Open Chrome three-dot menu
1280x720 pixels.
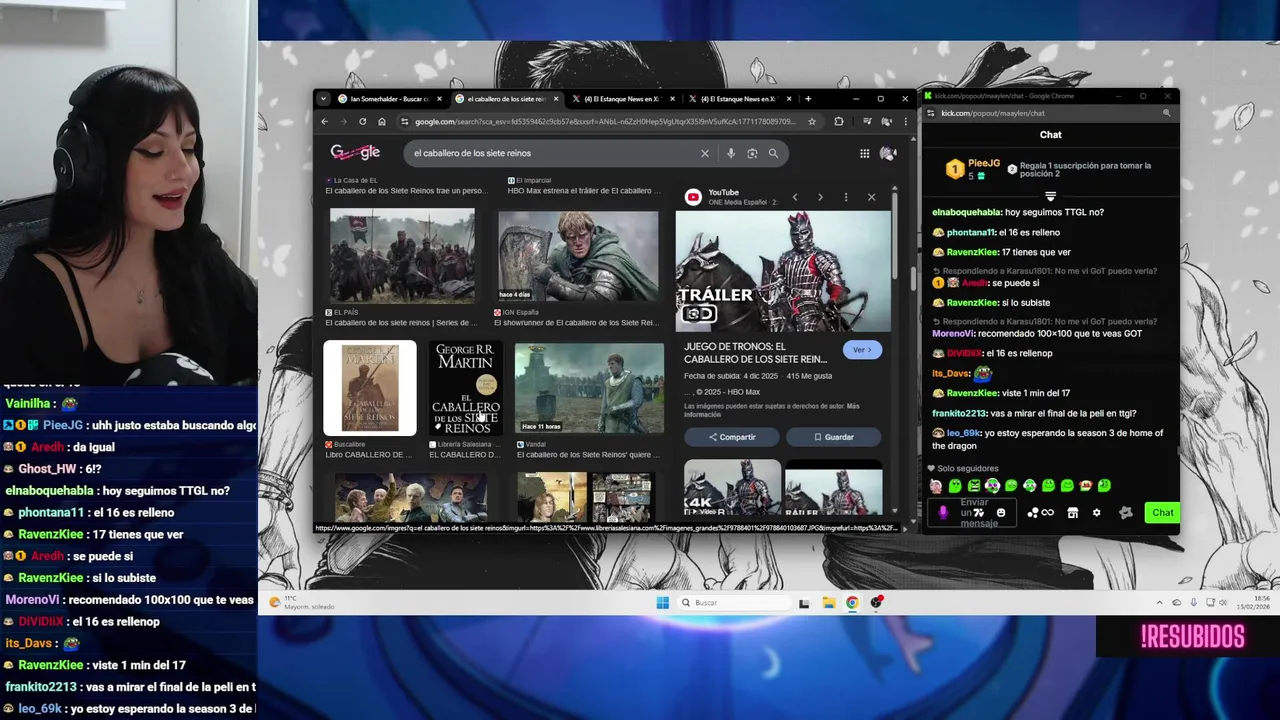(x=905, y=121)
